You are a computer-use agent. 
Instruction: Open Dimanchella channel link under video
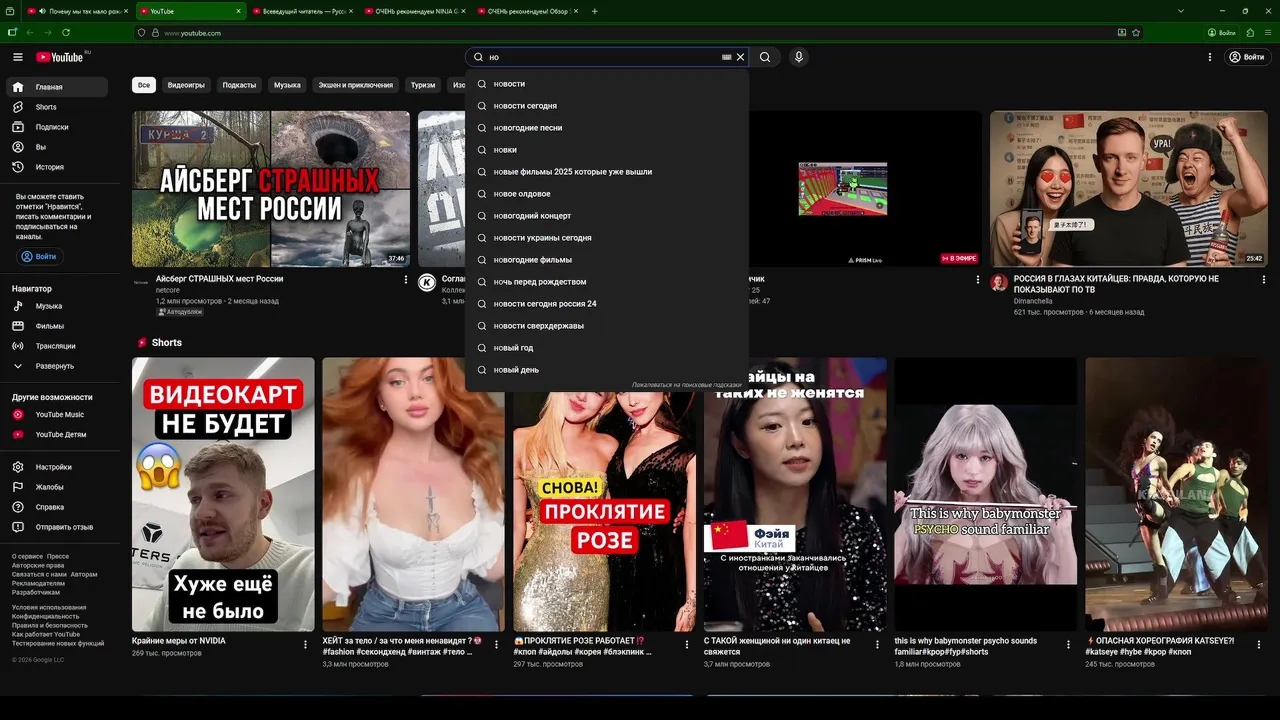point(1034,301)
